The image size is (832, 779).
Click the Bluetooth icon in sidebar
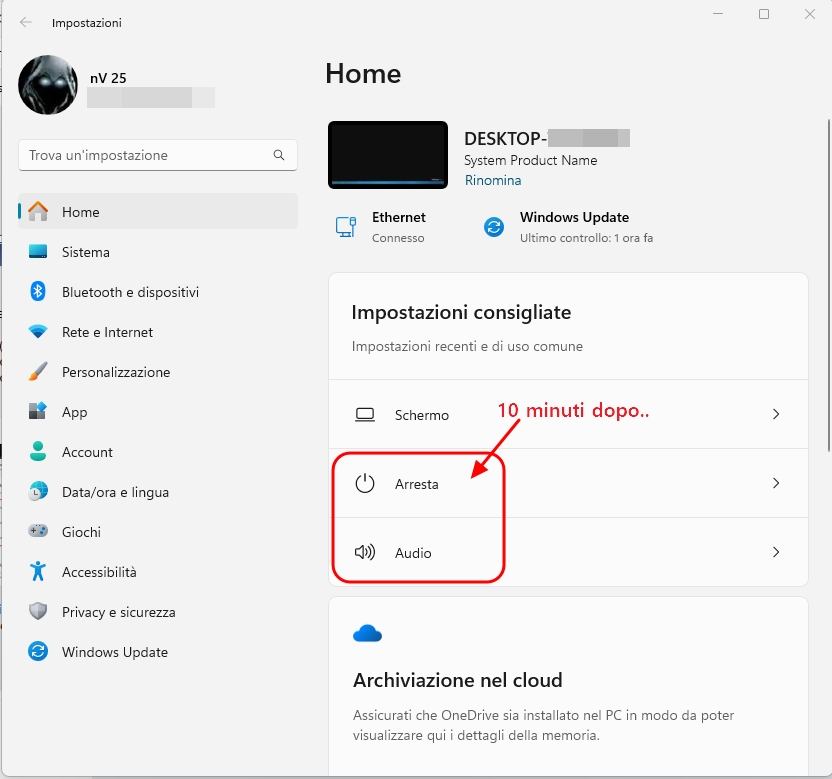[38, 291]
